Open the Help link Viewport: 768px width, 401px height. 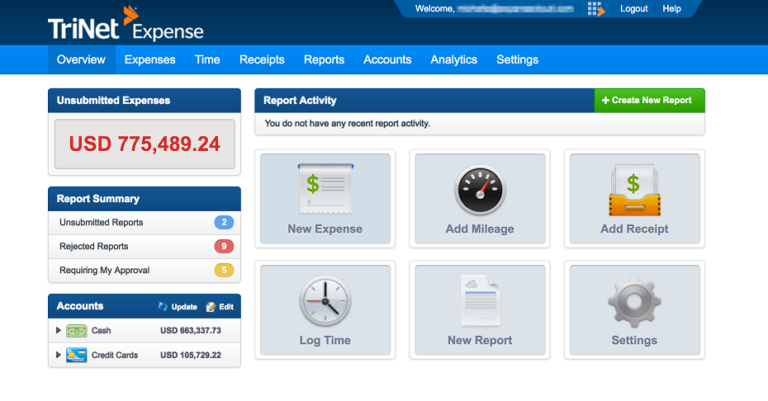(672, 9)
